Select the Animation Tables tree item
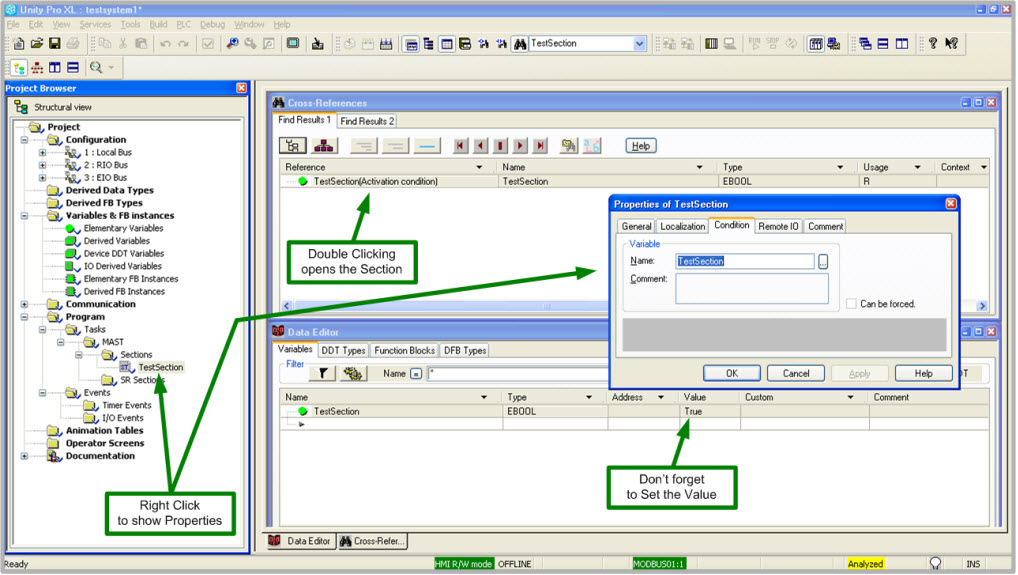 tap(104, 431)
